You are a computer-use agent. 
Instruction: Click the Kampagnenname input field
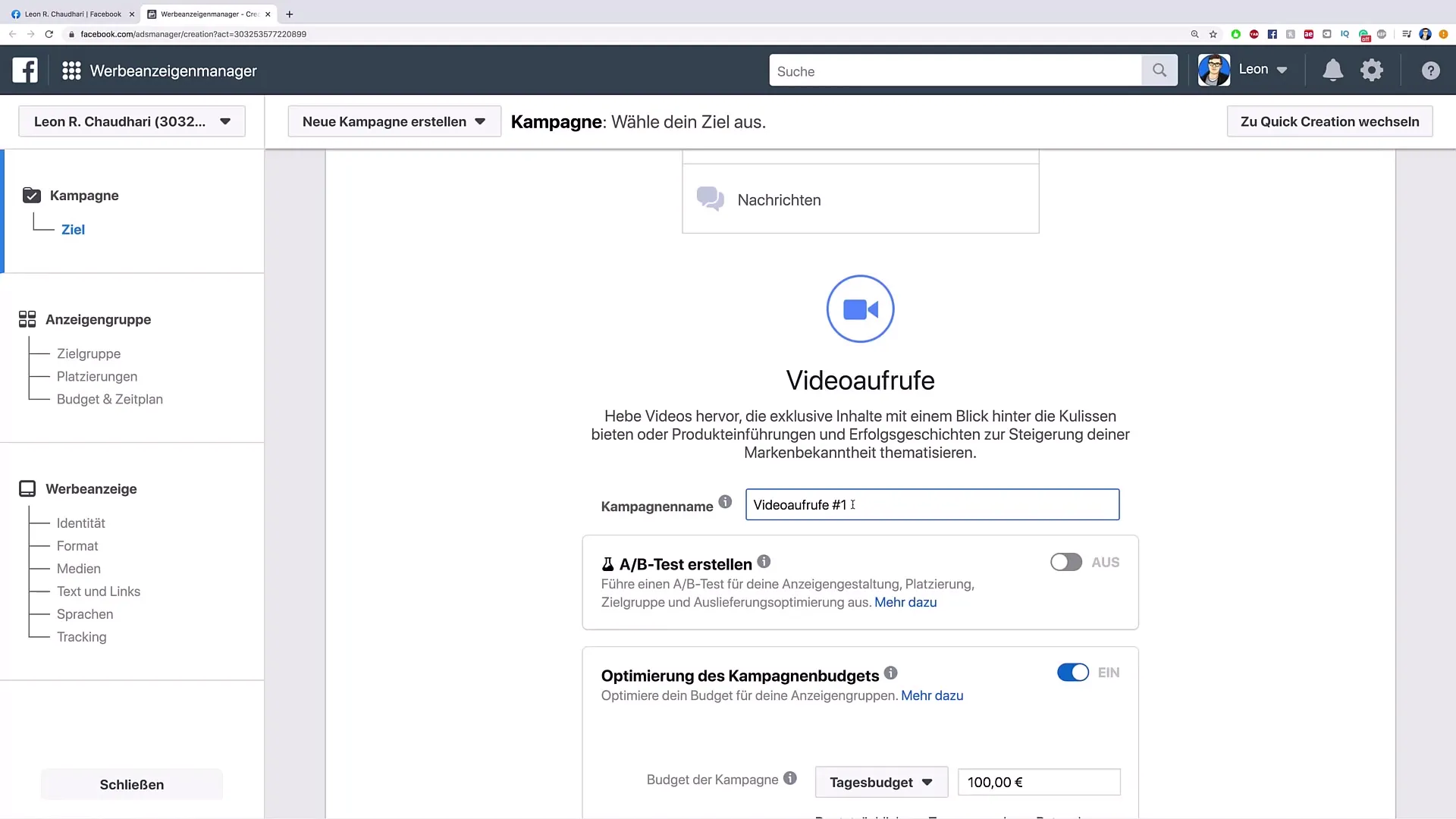[932, 504]
